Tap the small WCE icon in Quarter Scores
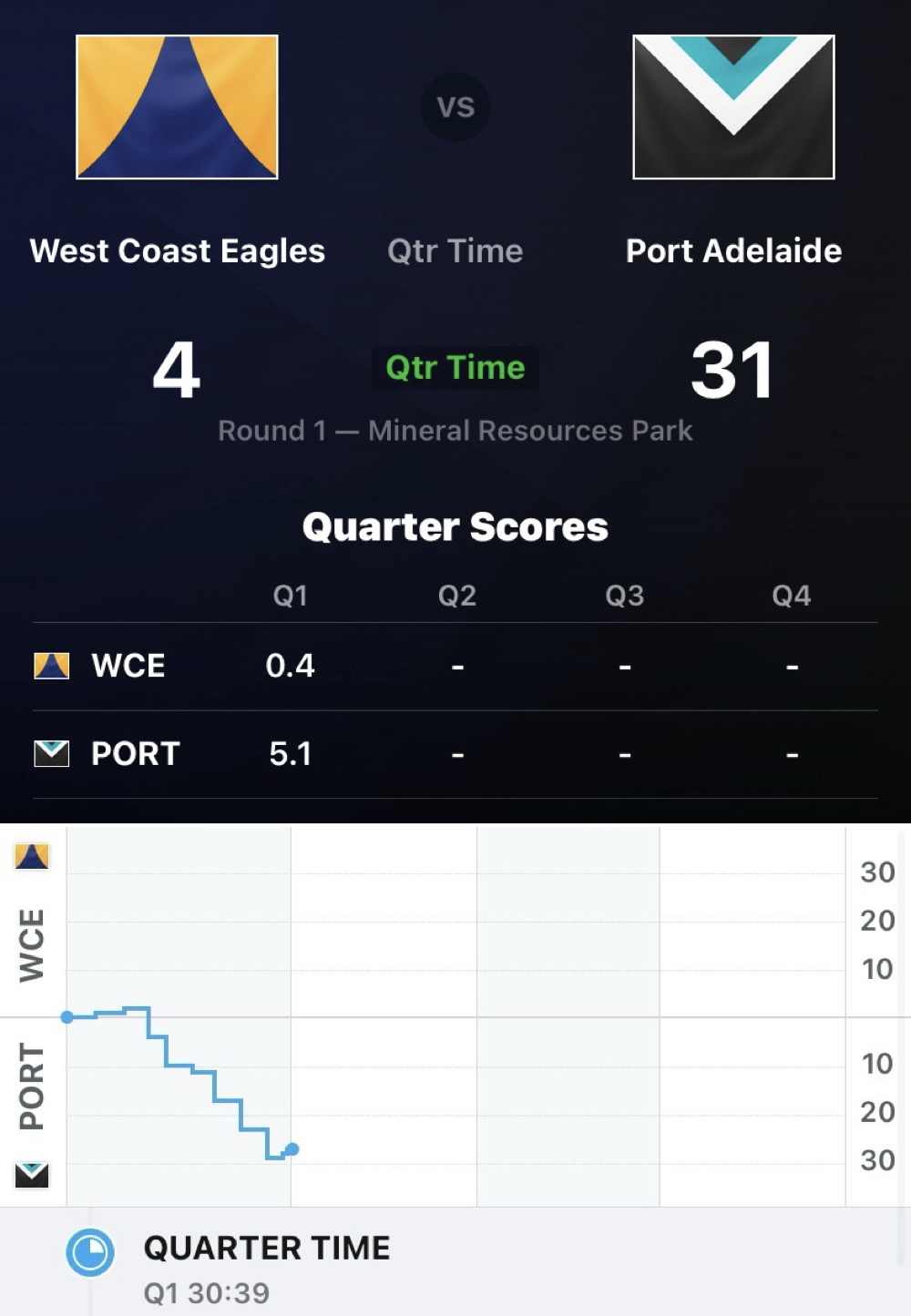This screenshot has width=911, height=1316. pos(51,666)
